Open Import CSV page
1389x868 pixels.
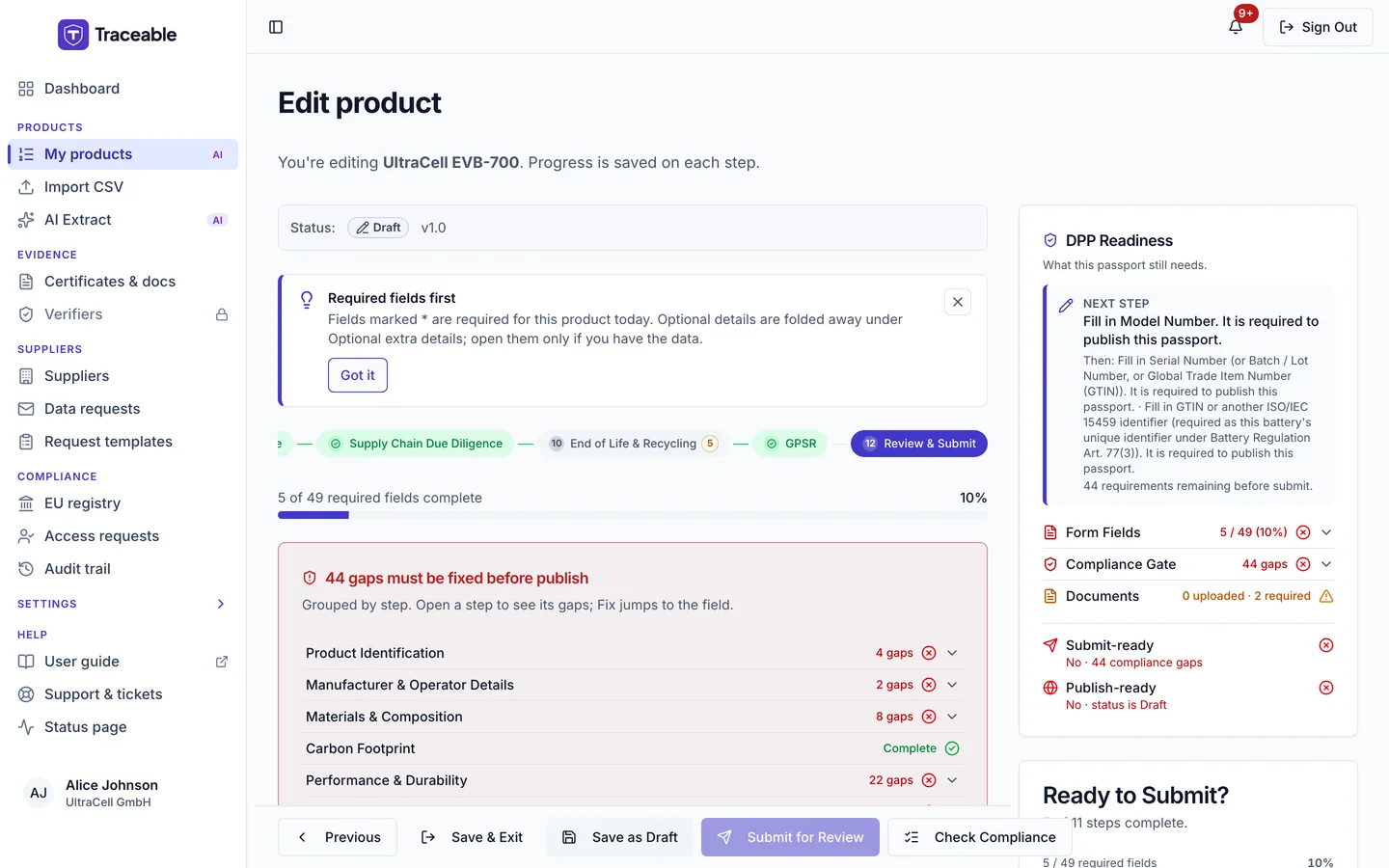123,187
